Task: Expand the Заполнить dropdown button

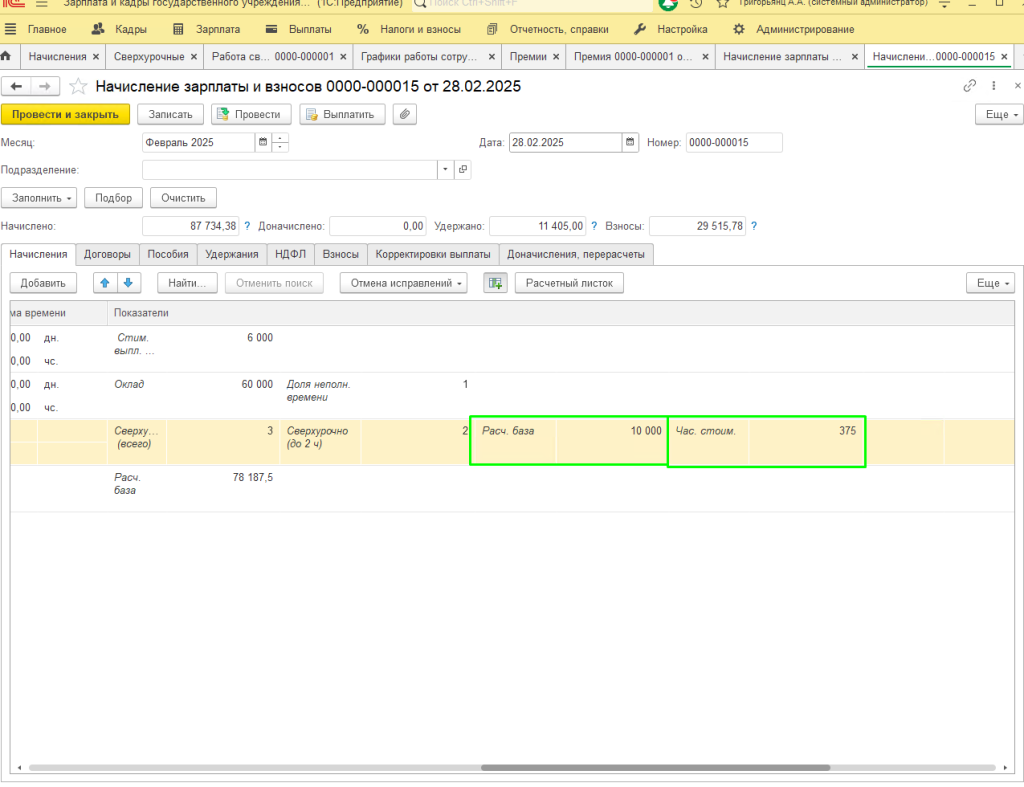Action: (x=39, y=198)
